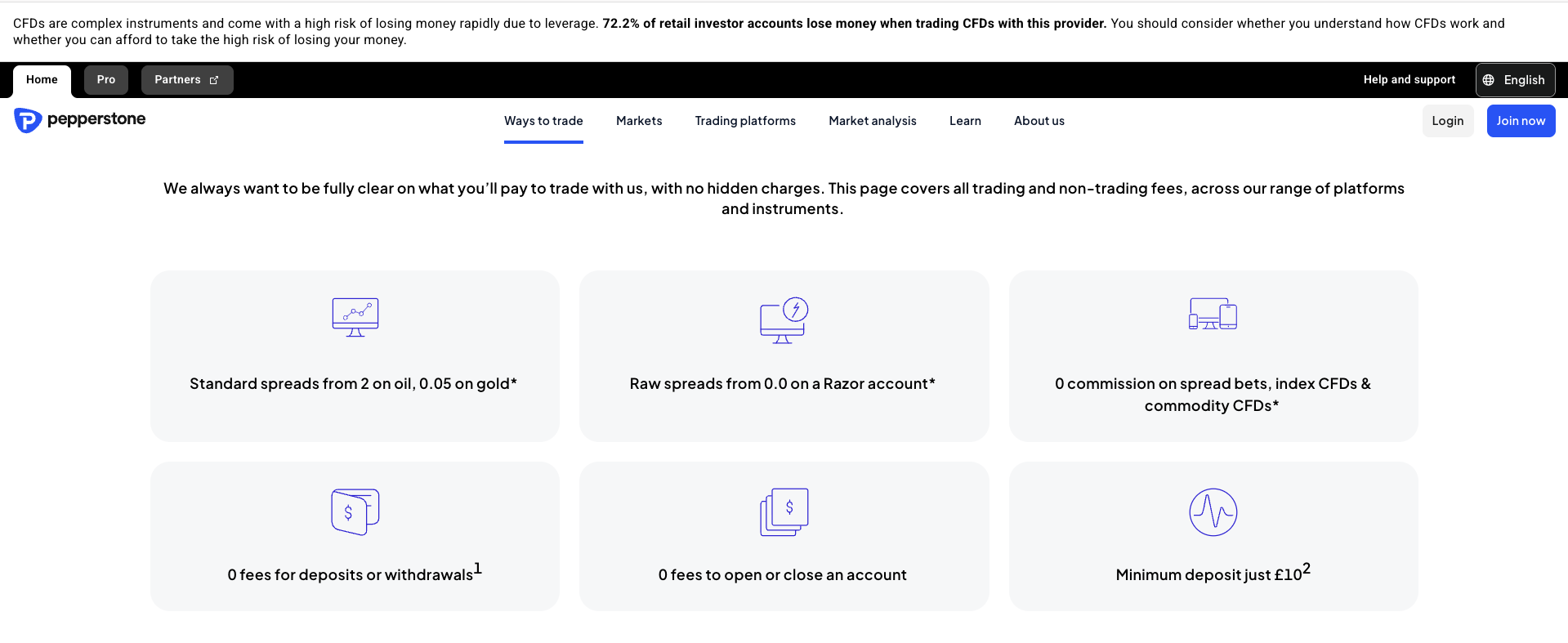The image size is (1568, 643).
Task: Expand the Markets navigation menu
Action: (x=639, y=121)
